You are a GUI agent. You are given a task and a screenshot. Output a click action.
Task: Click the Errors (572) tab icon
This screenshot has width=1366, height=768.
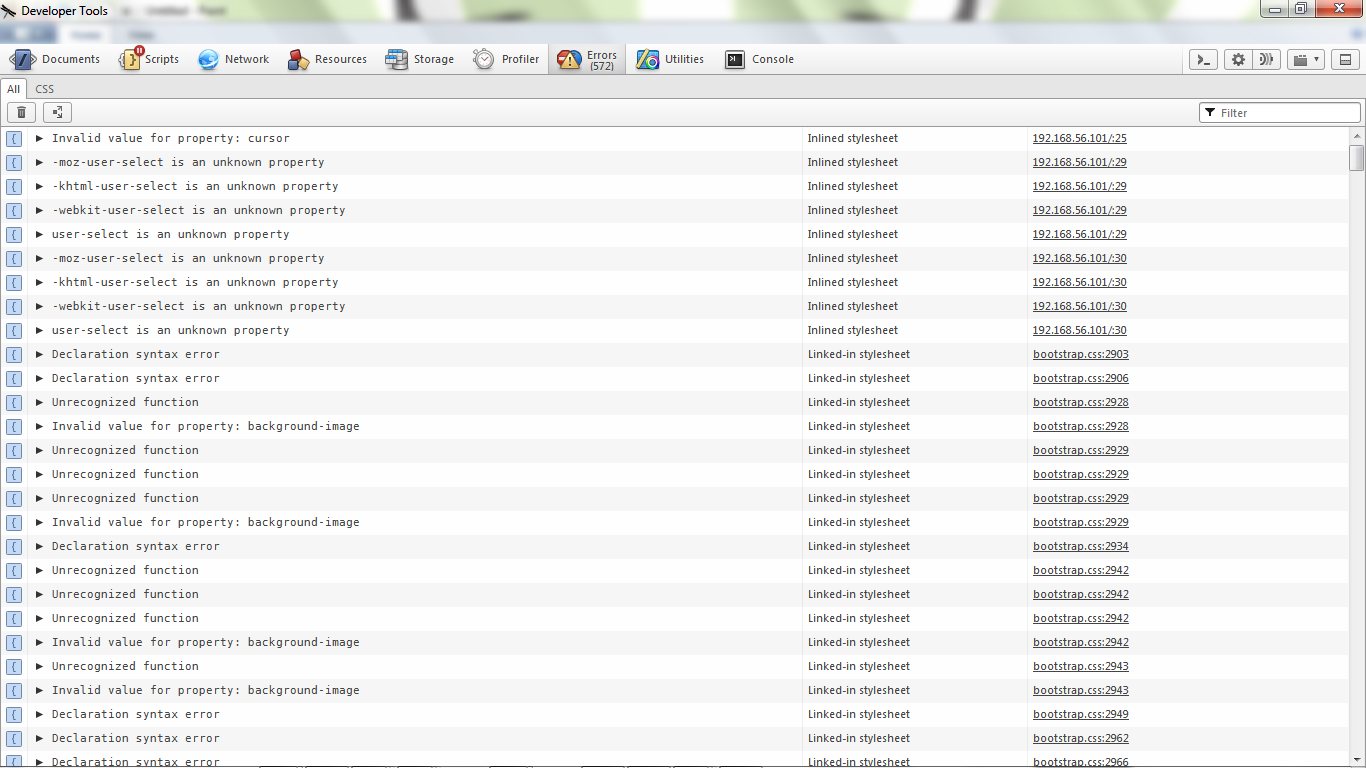(x=569, y=60)
